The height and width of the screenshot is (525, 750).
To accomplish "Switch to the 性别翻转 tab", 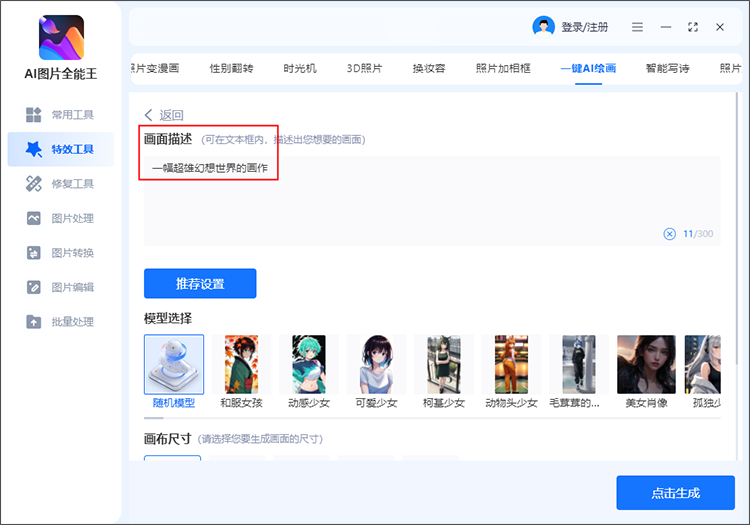I will pyautogui.click(x=231, y=68).
